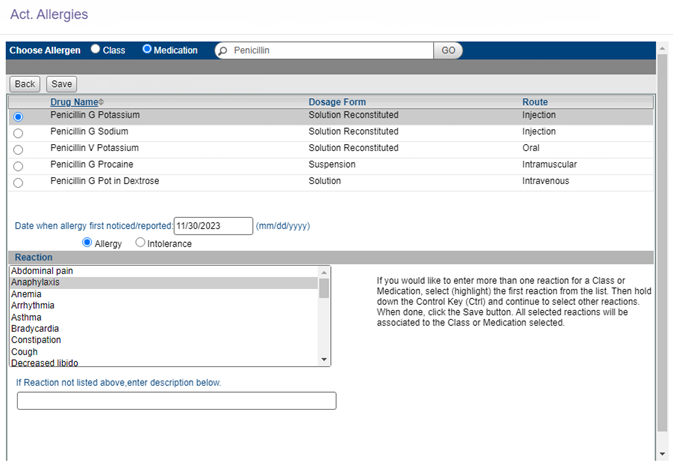Select the Allergy radio option
Image resolution: width=673 pixels, height=466 pixels.
pos(87,243)
